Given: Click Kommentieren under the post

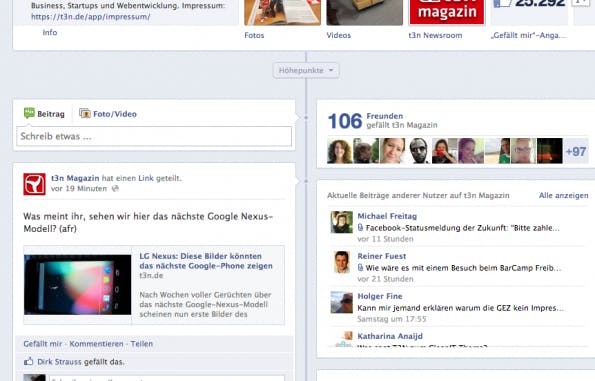Looking at the screenshot, I should (x=96, y=344).
